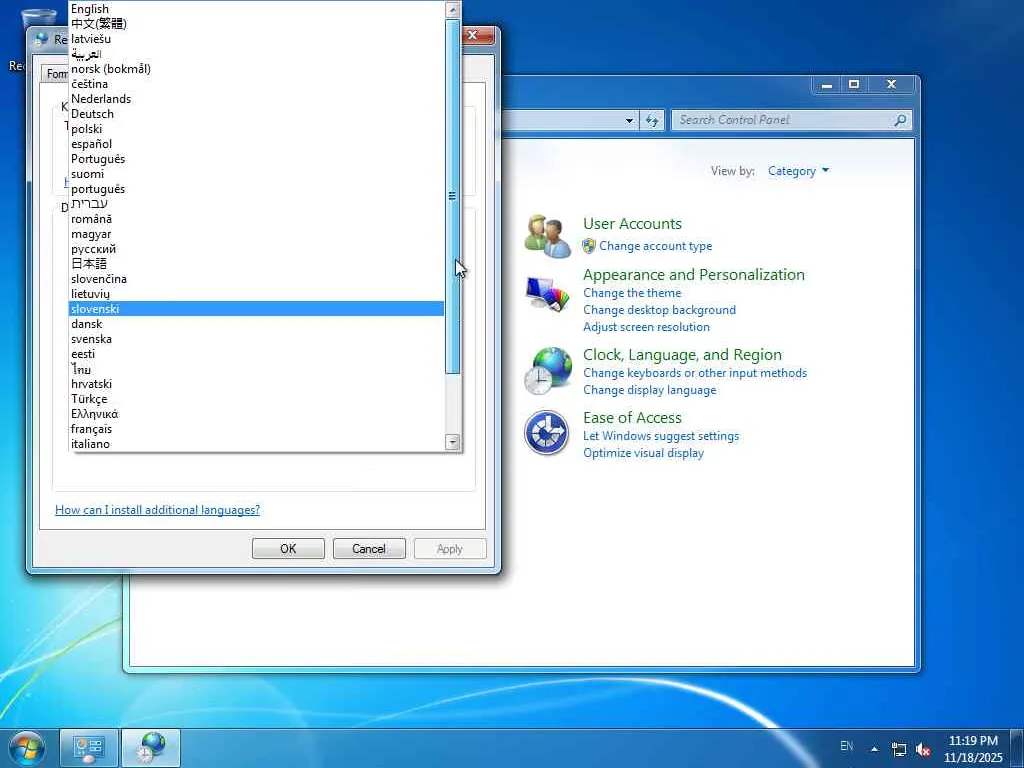Choose español language entry
This screenshot has height=768, width=1024.
point(256,144)
